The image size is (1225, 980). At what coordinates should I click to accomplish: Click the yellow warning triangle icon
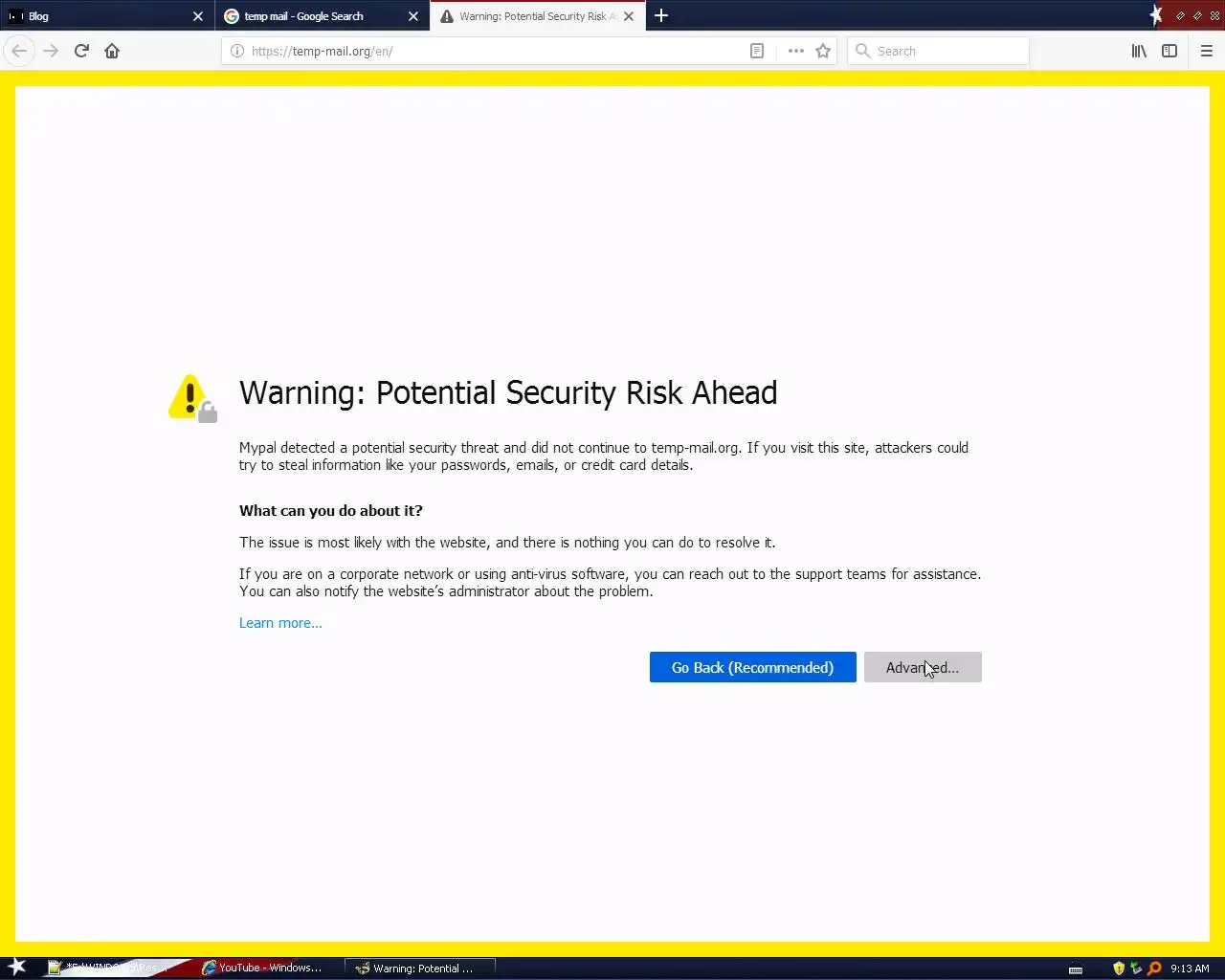click(x=192, y=397)
